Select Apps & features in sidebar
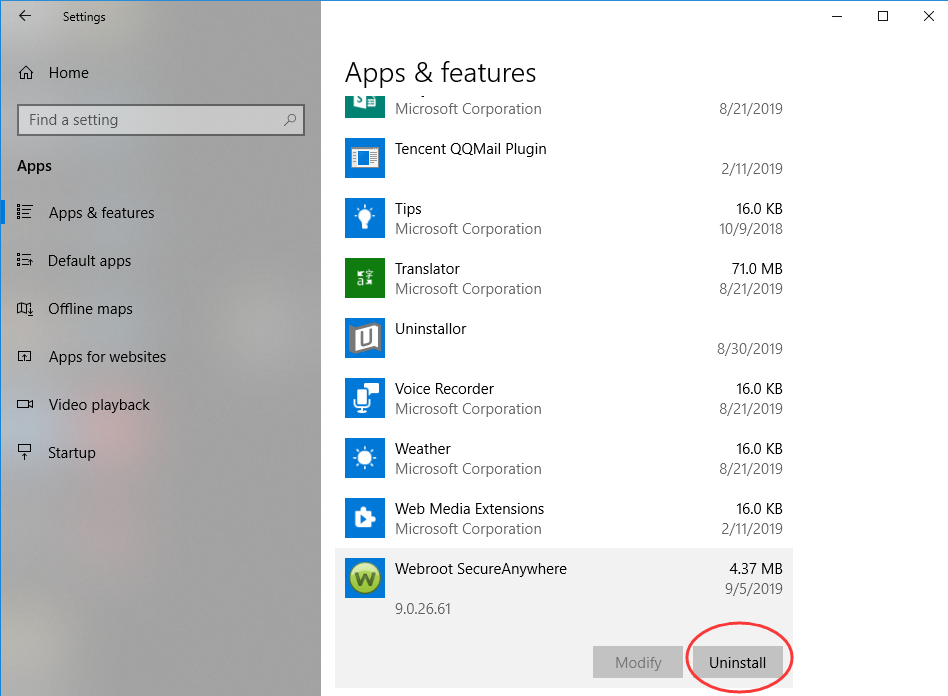Viewport: 948px width, 696px height. (102, 213)
